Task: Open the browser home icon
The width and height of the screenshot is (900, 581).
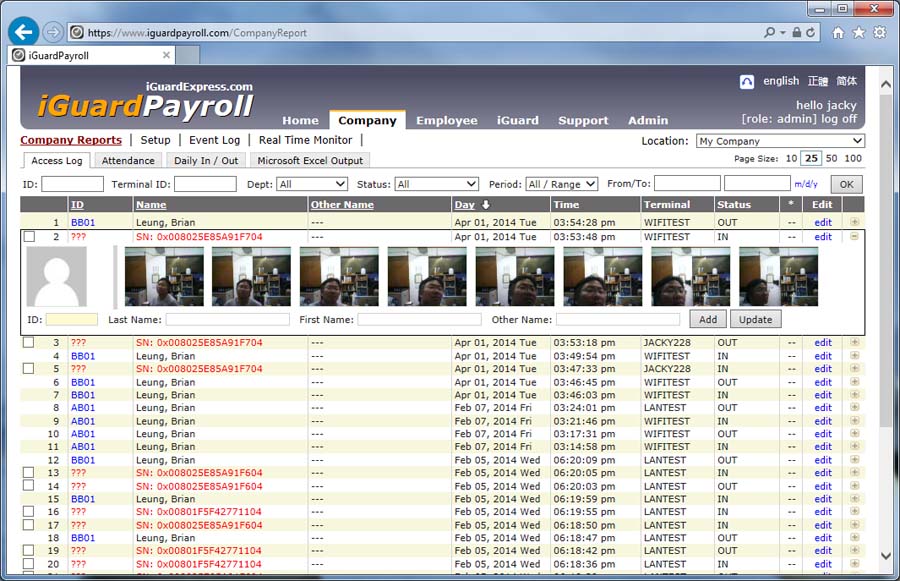Action: click(839, 33)
